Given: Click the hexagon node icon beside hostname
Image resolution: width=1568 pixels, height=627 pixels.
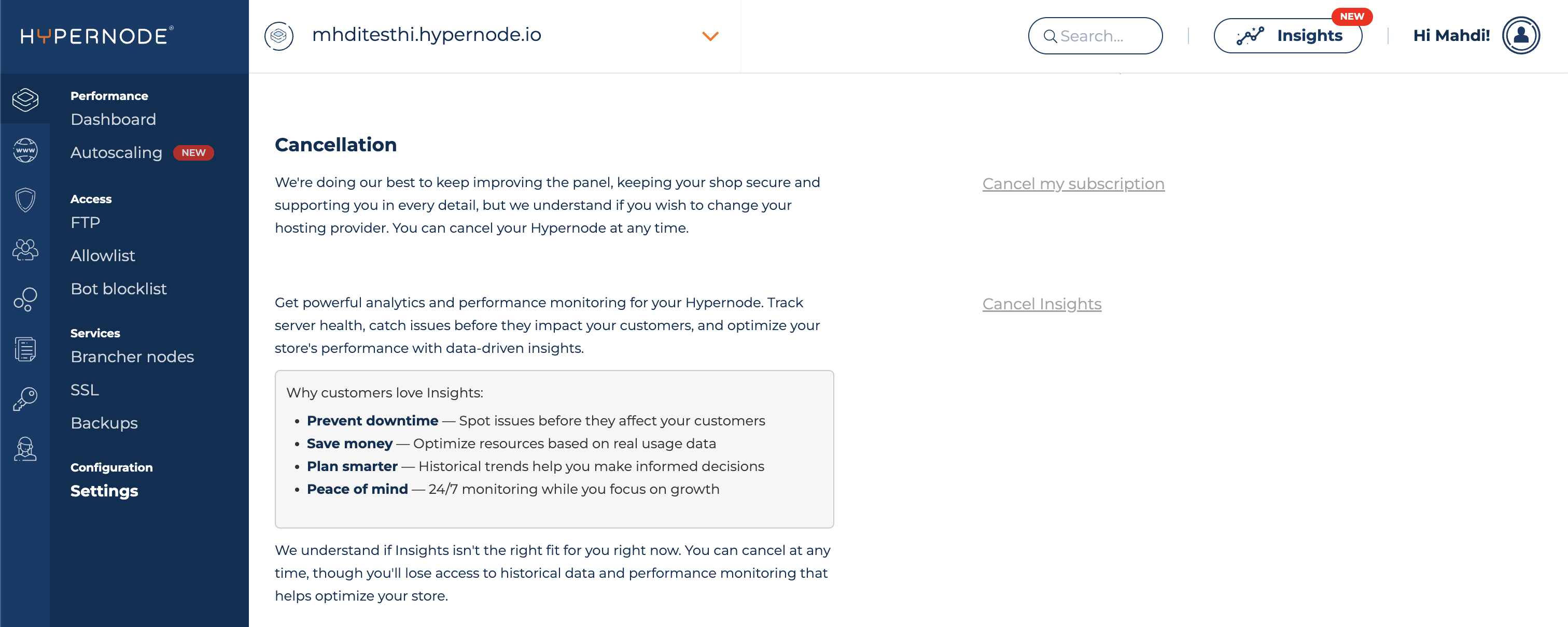Looking at the screenshot, I should [x=279, y=35].
